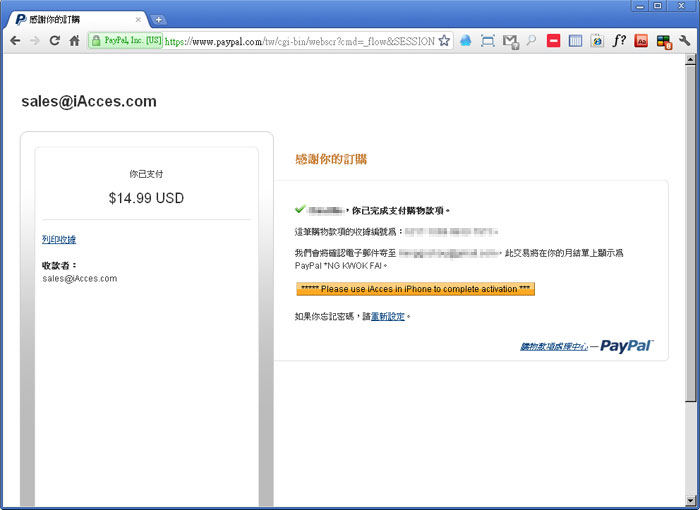Open a new tab with the plus button
700x510 pixels.
click(158, 20)
